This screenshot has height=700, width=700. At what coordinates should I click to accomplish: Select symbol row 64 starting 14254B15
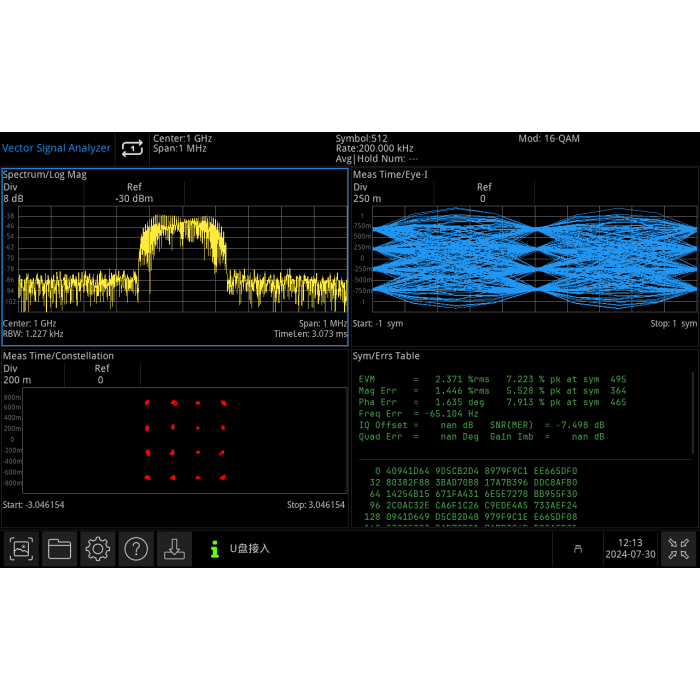pyautogui.click(x=473, y=494)
